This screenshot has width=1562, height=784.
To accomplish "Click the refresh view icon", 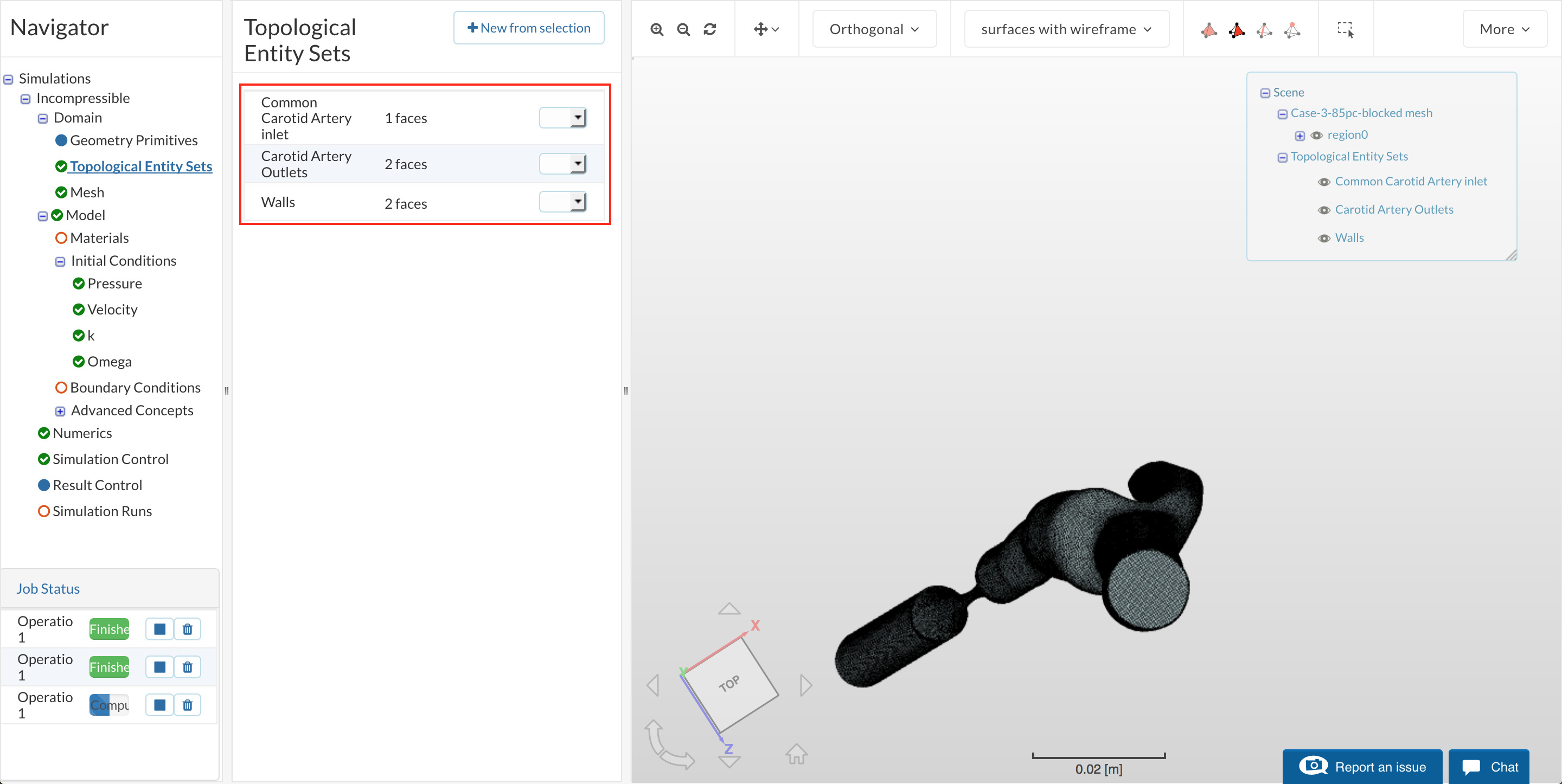I will [x=709, y=29].
